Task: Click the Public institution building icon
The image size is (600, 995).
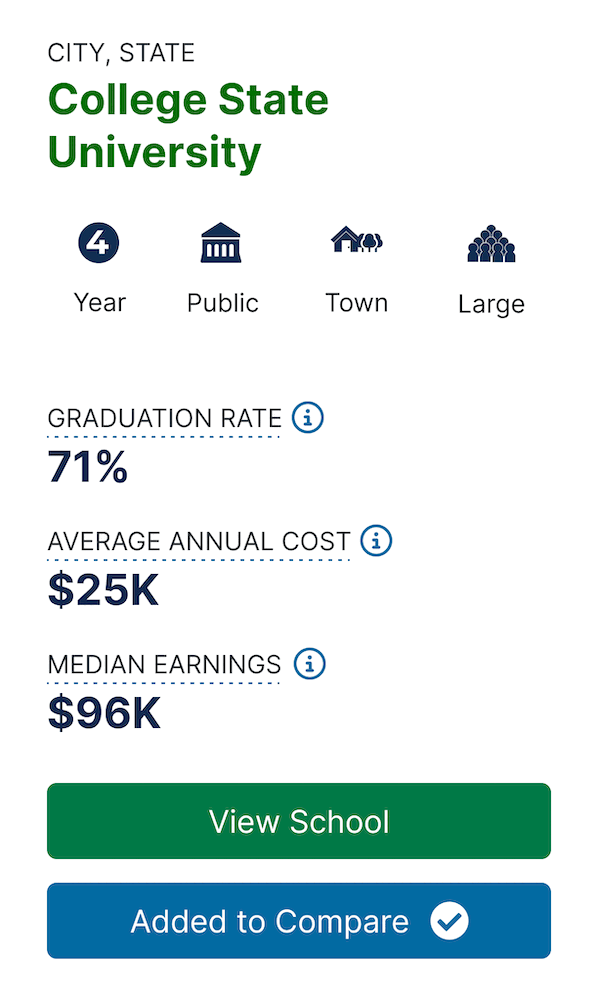Action: (x=221, y=242)
